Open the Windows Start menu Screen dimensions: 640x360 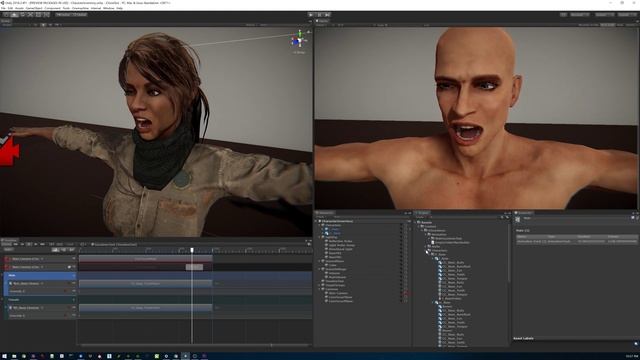coord(4,356)
